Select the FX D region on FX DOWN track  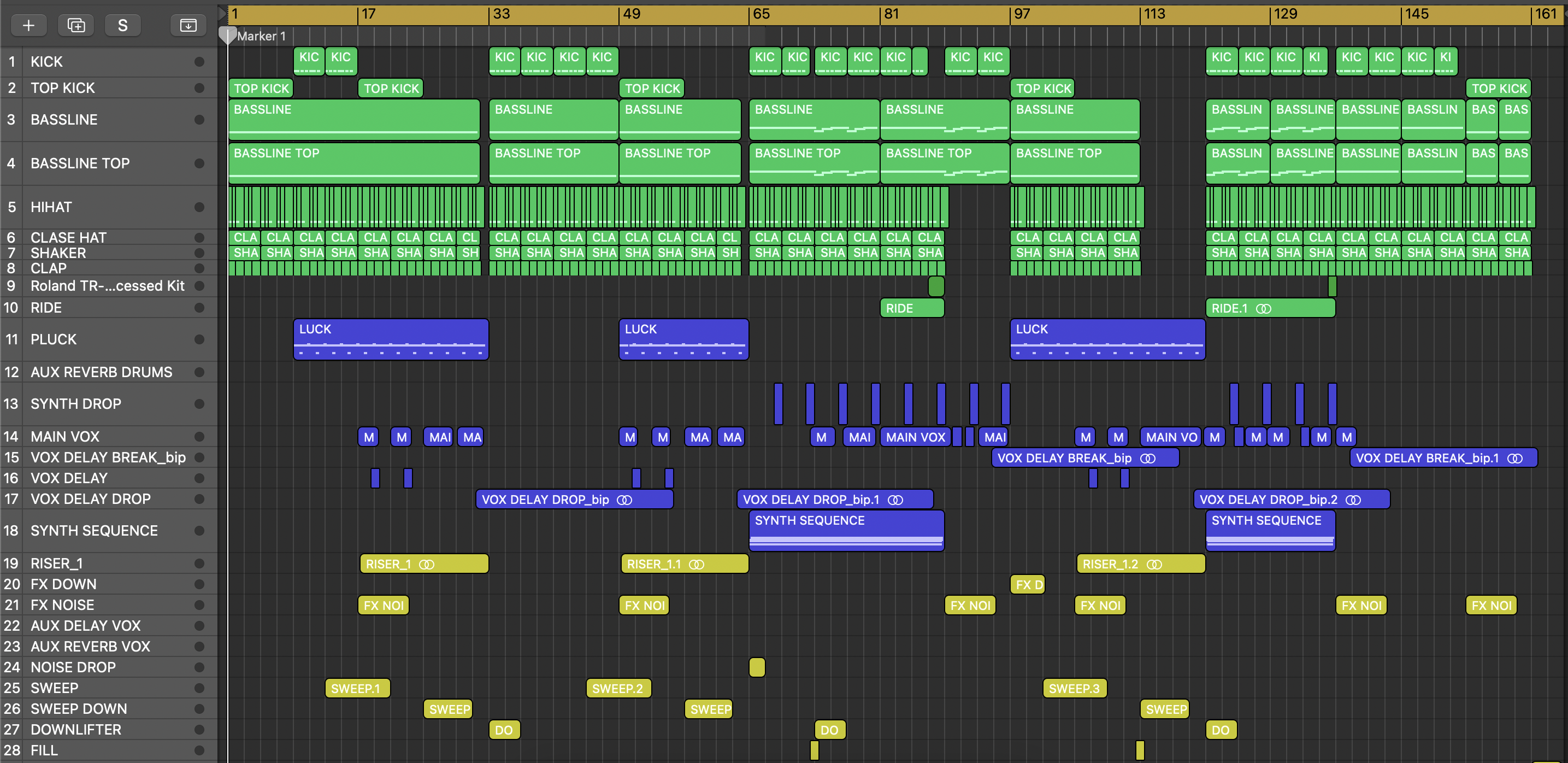pyautogui.click(x=1028, y=585)
